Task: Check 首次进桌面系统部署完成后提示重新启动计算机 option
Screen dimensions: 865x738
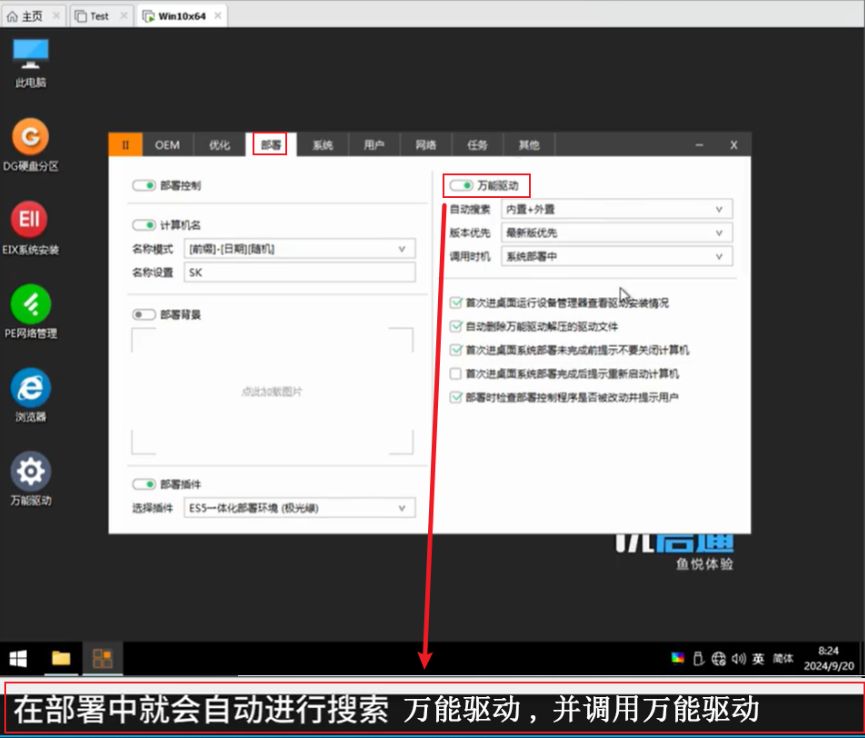Action: pos(456,374)
